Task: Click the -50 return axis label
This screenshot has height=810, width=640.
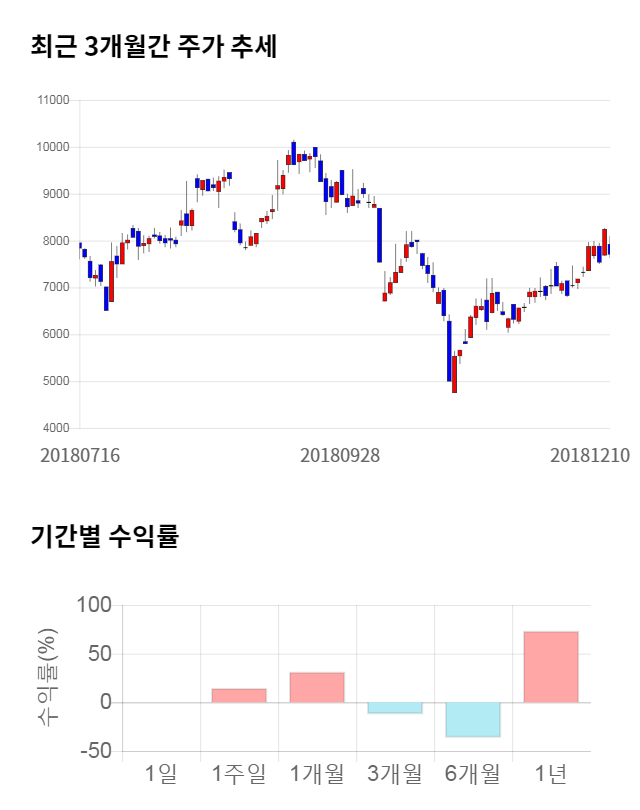Action: coord(94,751)
